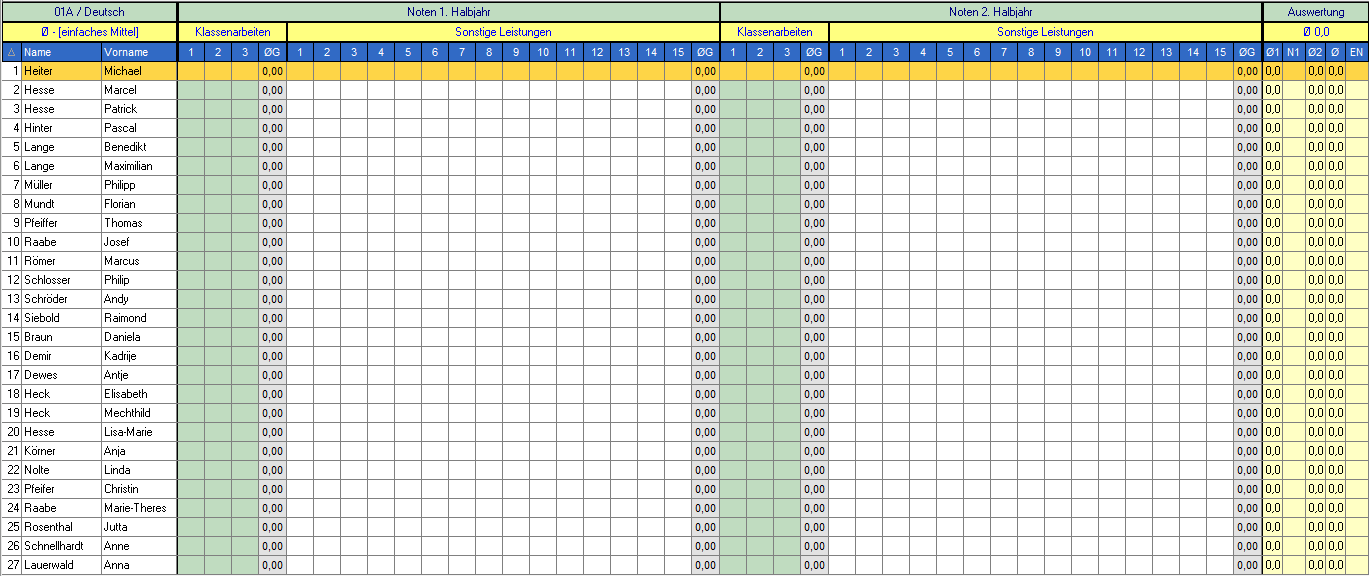Click Sonstige Leistungen header under Noten 2. Halbjahr
Viewport: 1369px width, 576px height.
point(1045,32)
